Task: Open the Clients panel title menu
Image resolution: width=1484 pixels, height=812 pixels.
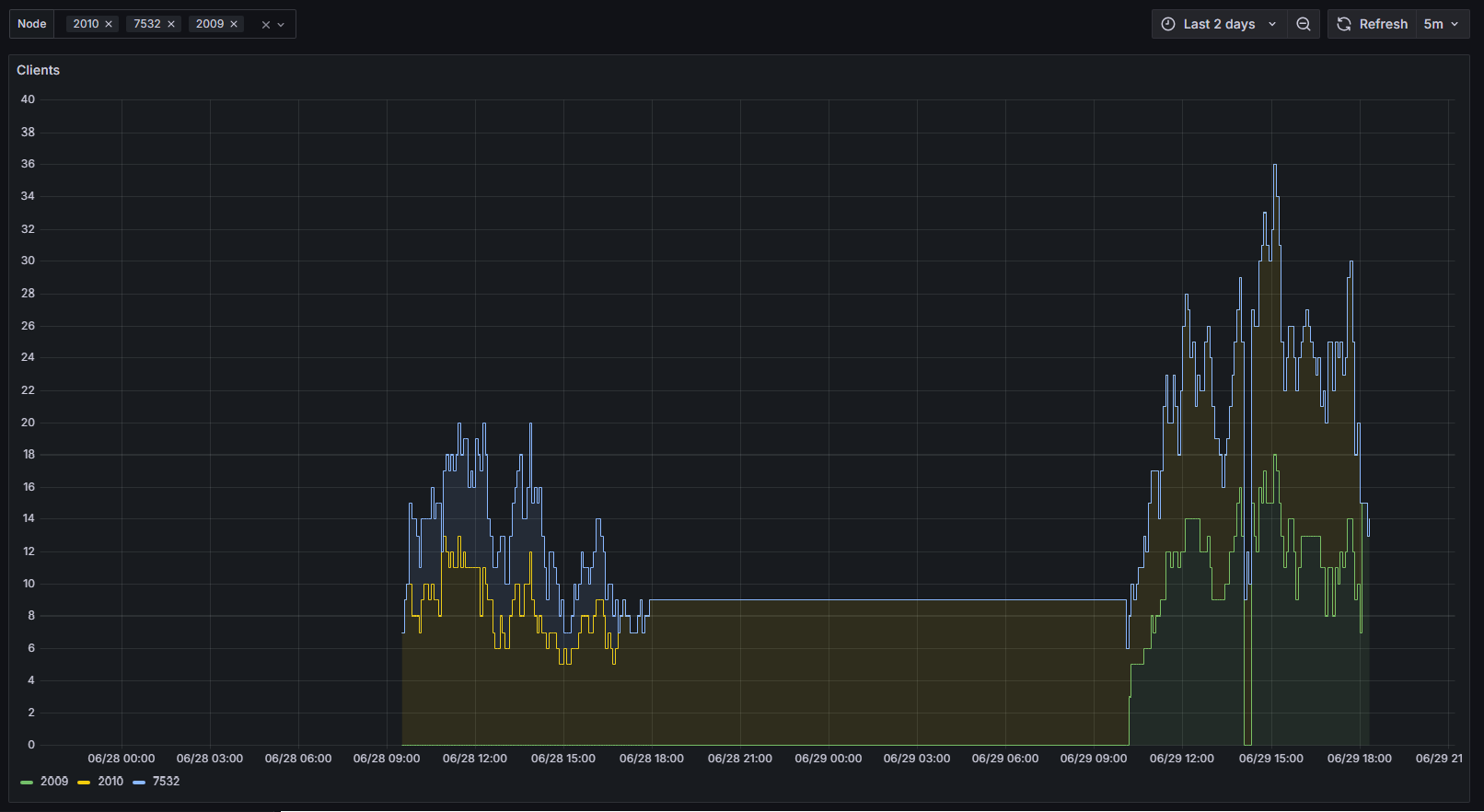Action: pos(38,70)
